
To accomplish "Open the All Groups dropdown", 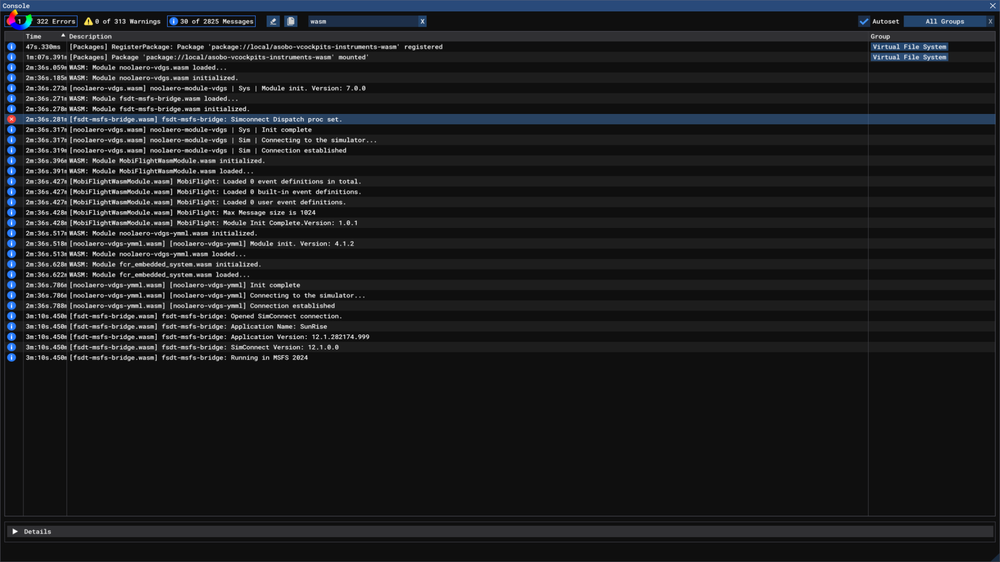I will tap(944, 21).
